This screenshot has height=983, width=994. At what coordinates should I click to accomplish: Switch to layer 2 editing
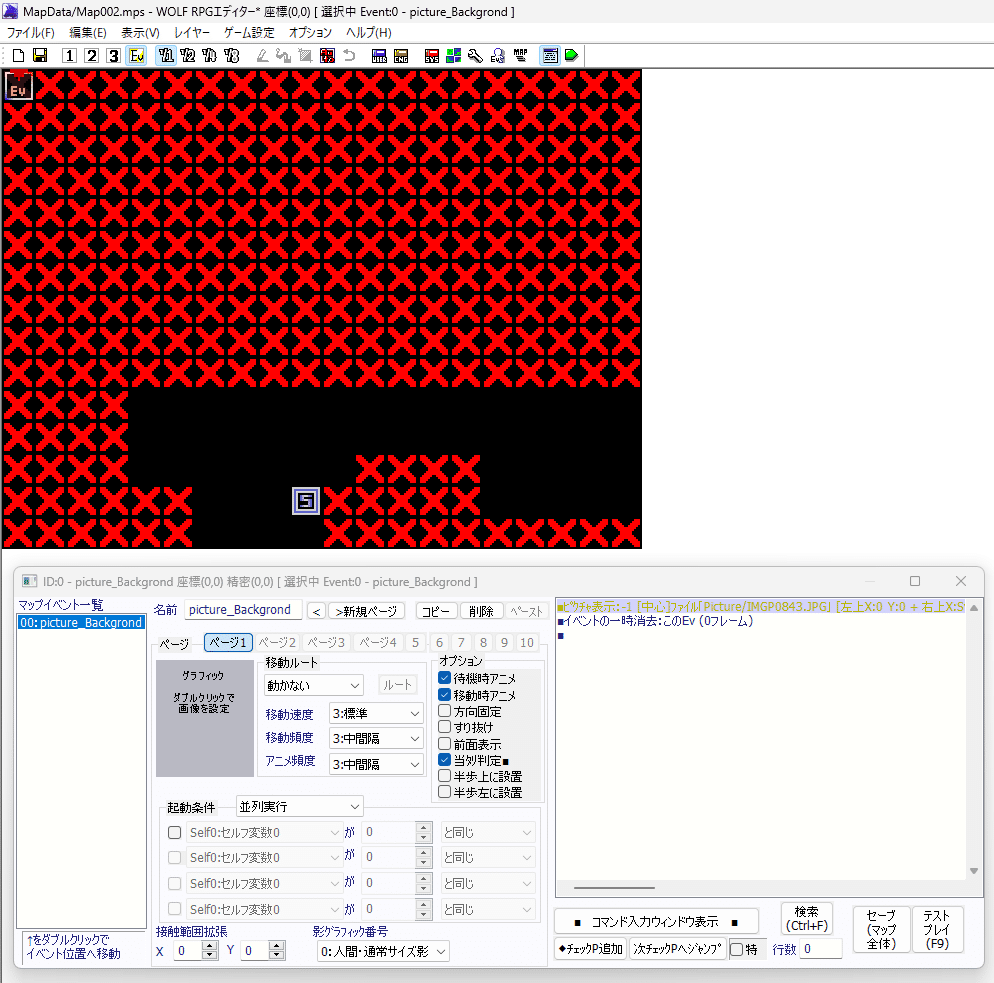92,56
